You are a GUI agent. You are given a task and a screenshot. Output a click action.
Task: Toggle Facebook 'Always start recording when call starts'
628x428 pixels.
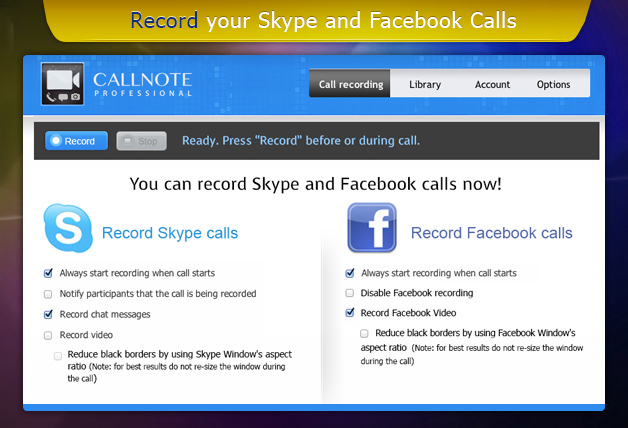(x=350, y=273)
